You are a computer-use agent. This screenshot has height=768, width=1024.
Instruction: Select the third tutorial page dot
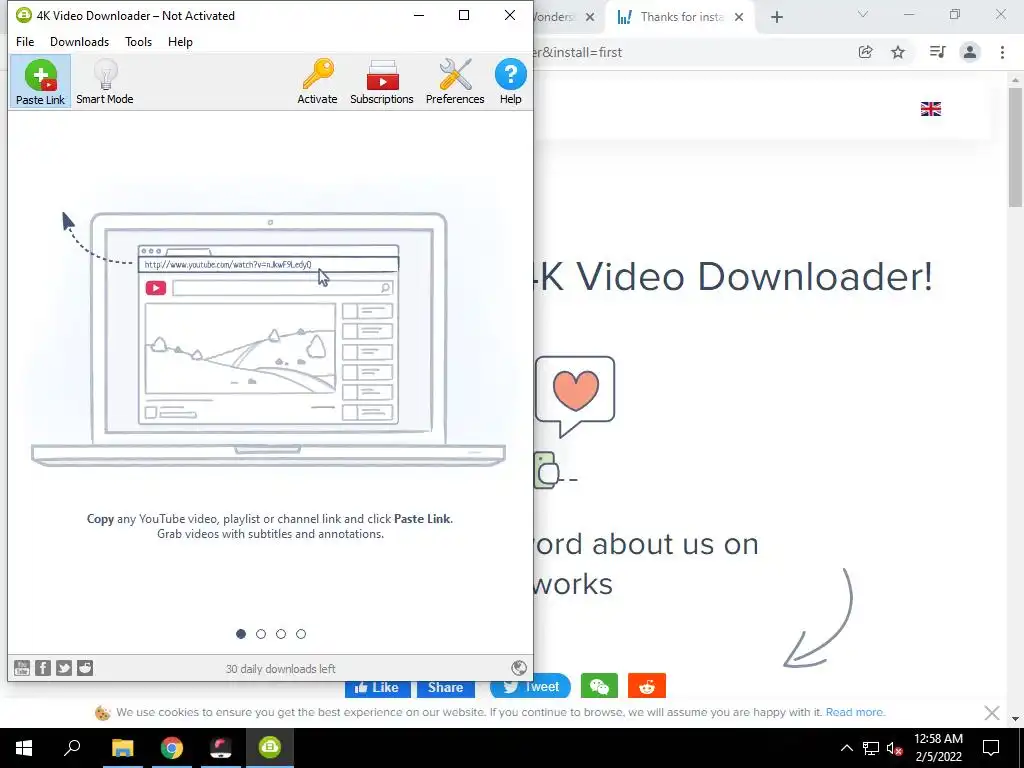(x=281, y=633)
